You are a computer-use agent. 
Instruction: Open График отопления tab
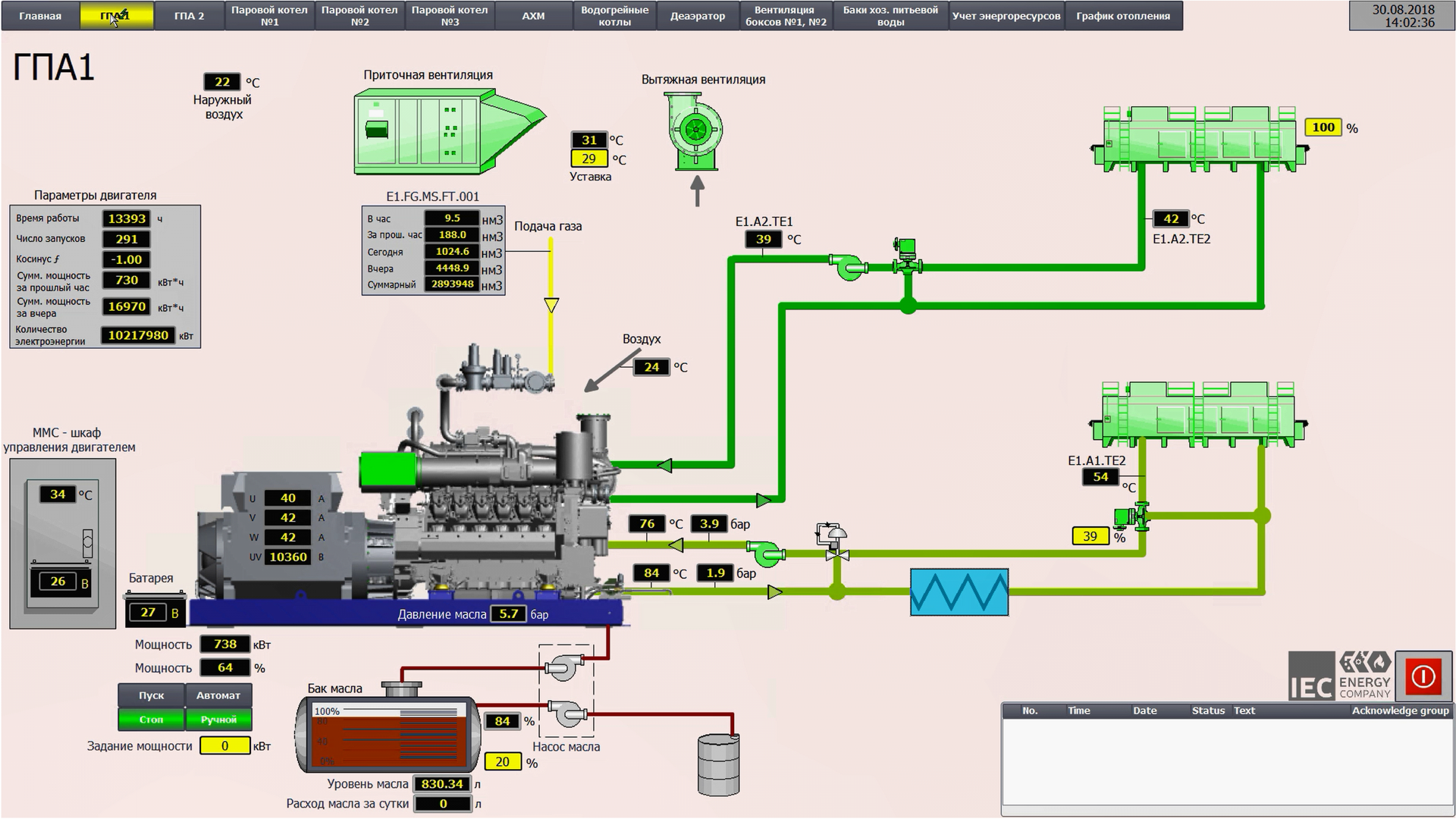coord(1122,16)
